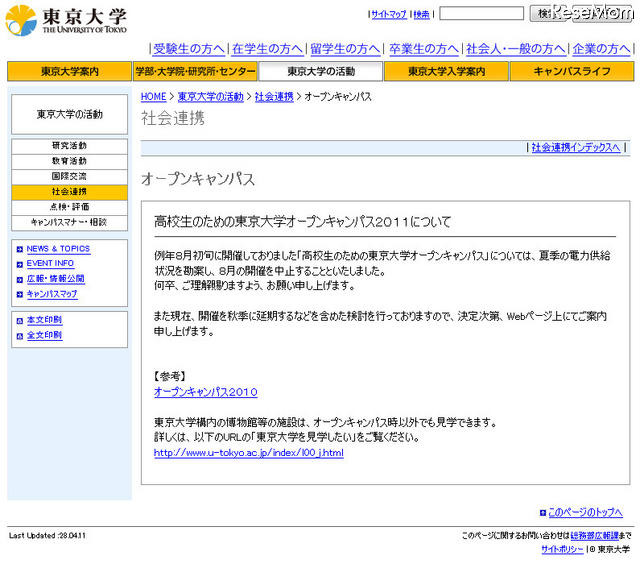The width and height of the screenshot is (640, 564).
Task: Open the オープンキャンパス2010 reference link
Action: tap(206, 392)
